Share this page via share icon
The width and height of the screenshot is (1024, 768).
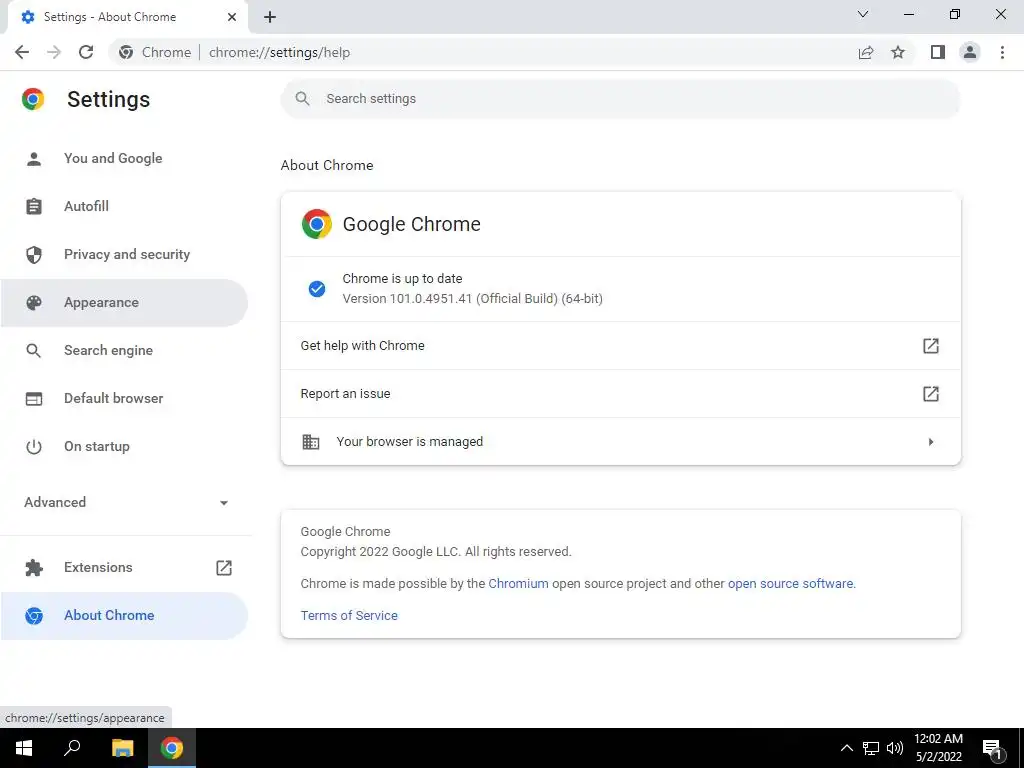point(866,52)
